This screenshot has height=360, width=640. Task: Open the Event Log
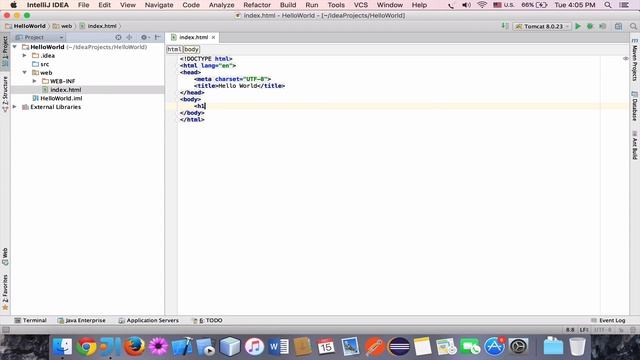pos(608,320)
